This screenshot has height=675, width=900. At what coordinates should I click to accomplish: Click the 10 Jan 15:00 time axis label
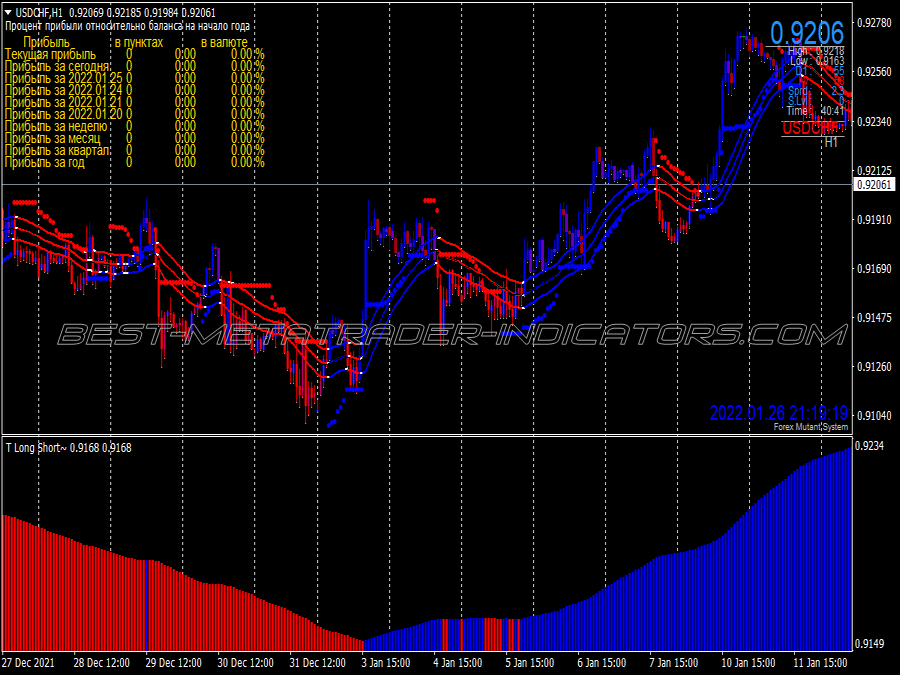748,662
